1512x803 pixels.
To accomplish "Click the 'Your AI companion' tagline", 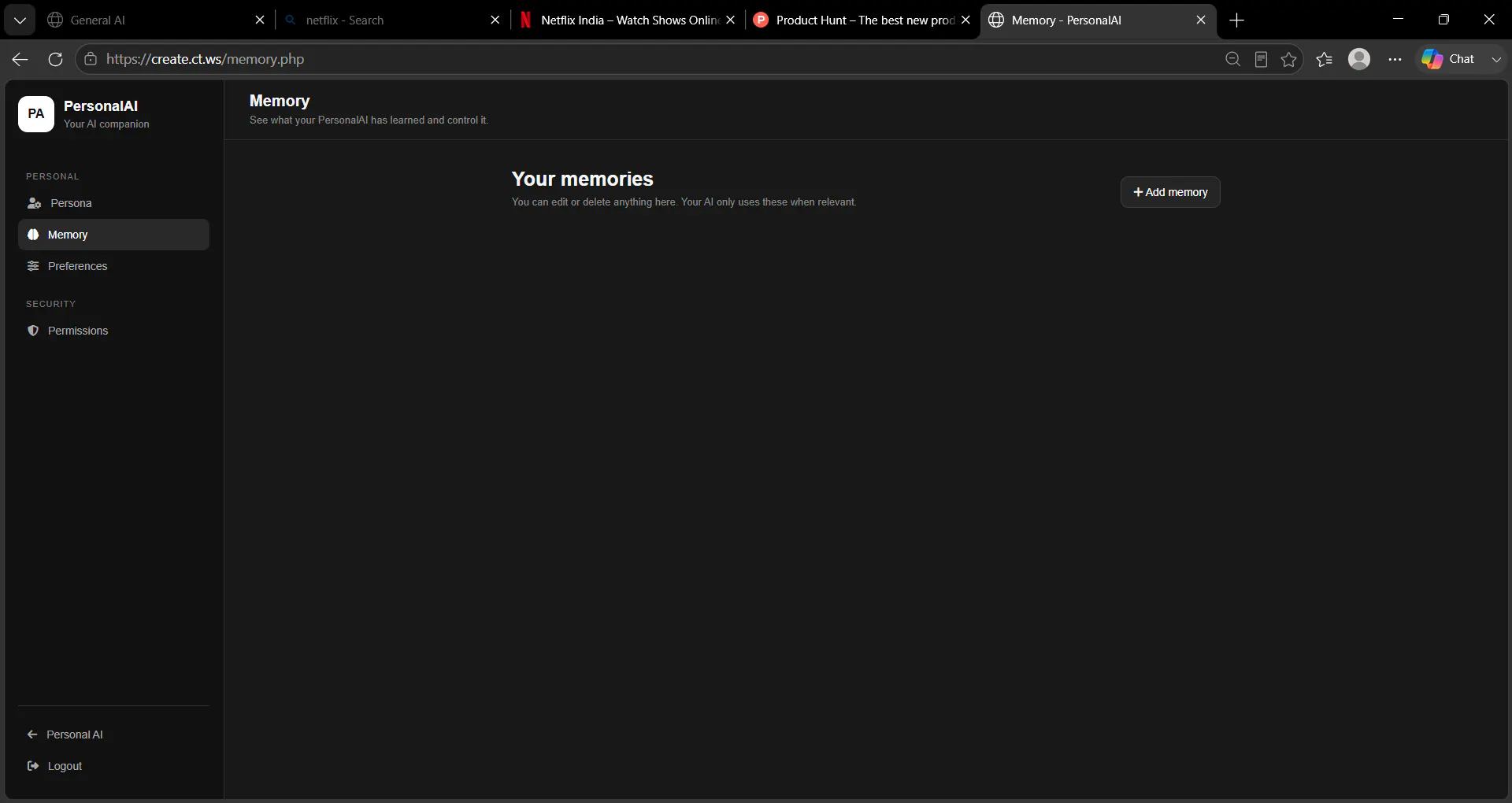I will [x=106, y=124].
